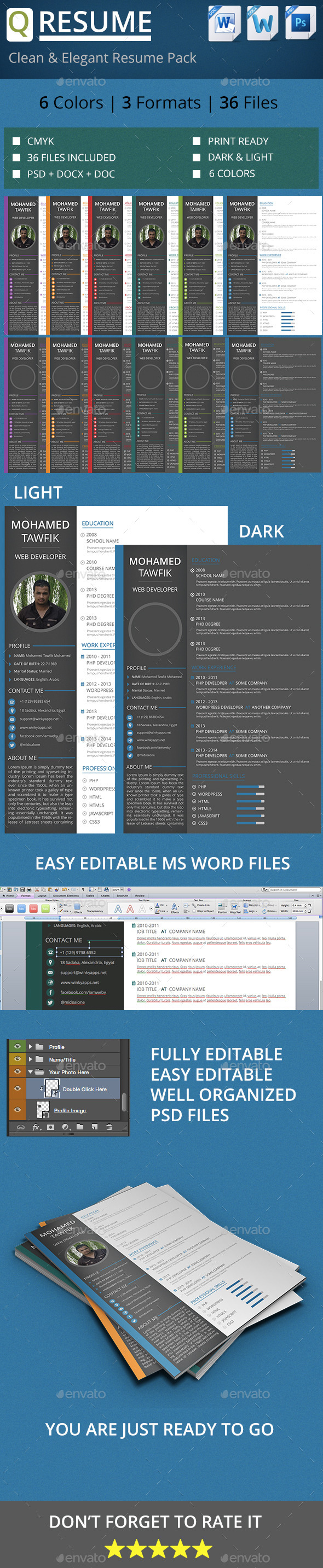Click the square box beside CMYK
Viewport: 323px width, 1568px height.
tap(17, 141)
